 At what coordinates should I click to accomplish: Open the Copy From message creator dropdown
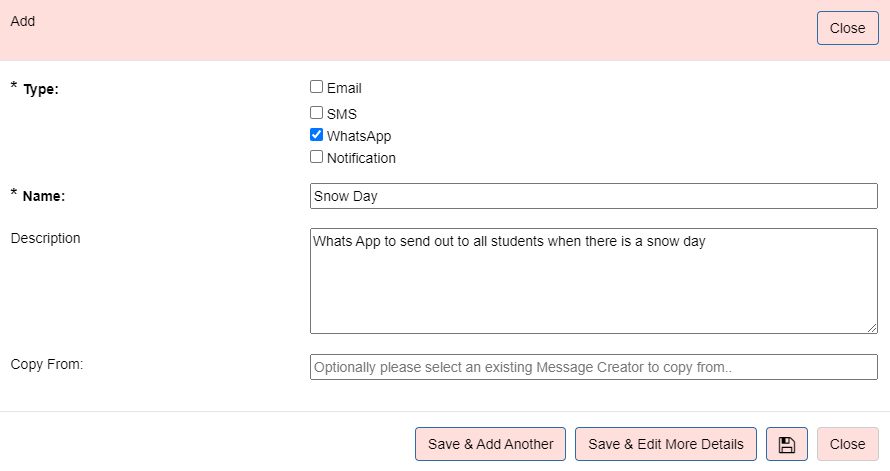point(594,367)
